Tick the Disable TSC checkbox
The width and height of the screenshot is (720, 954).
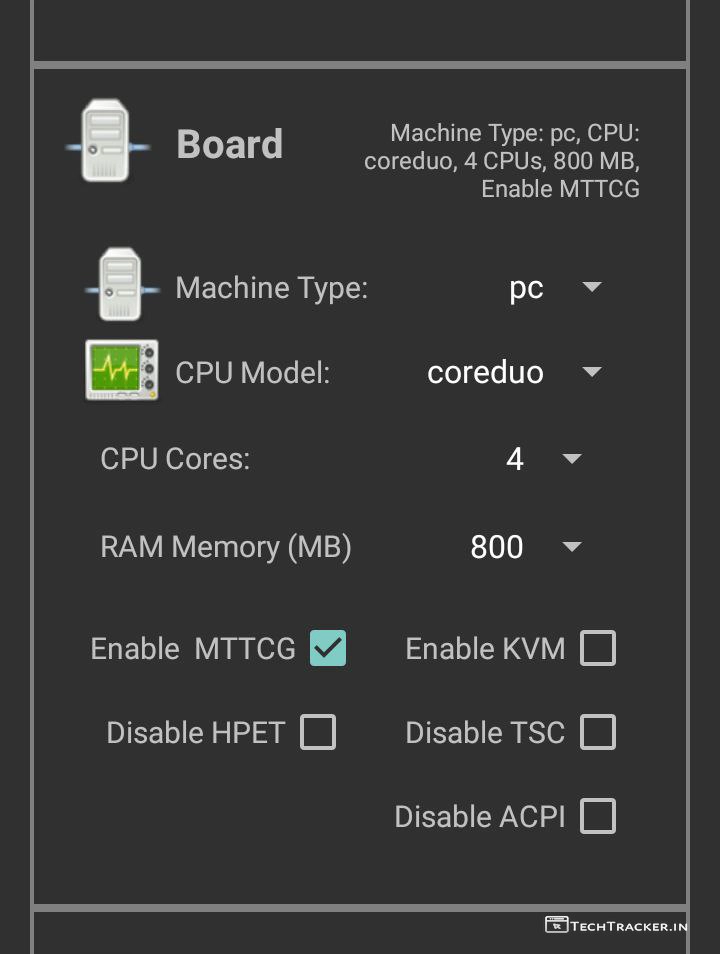click(598, 732)
